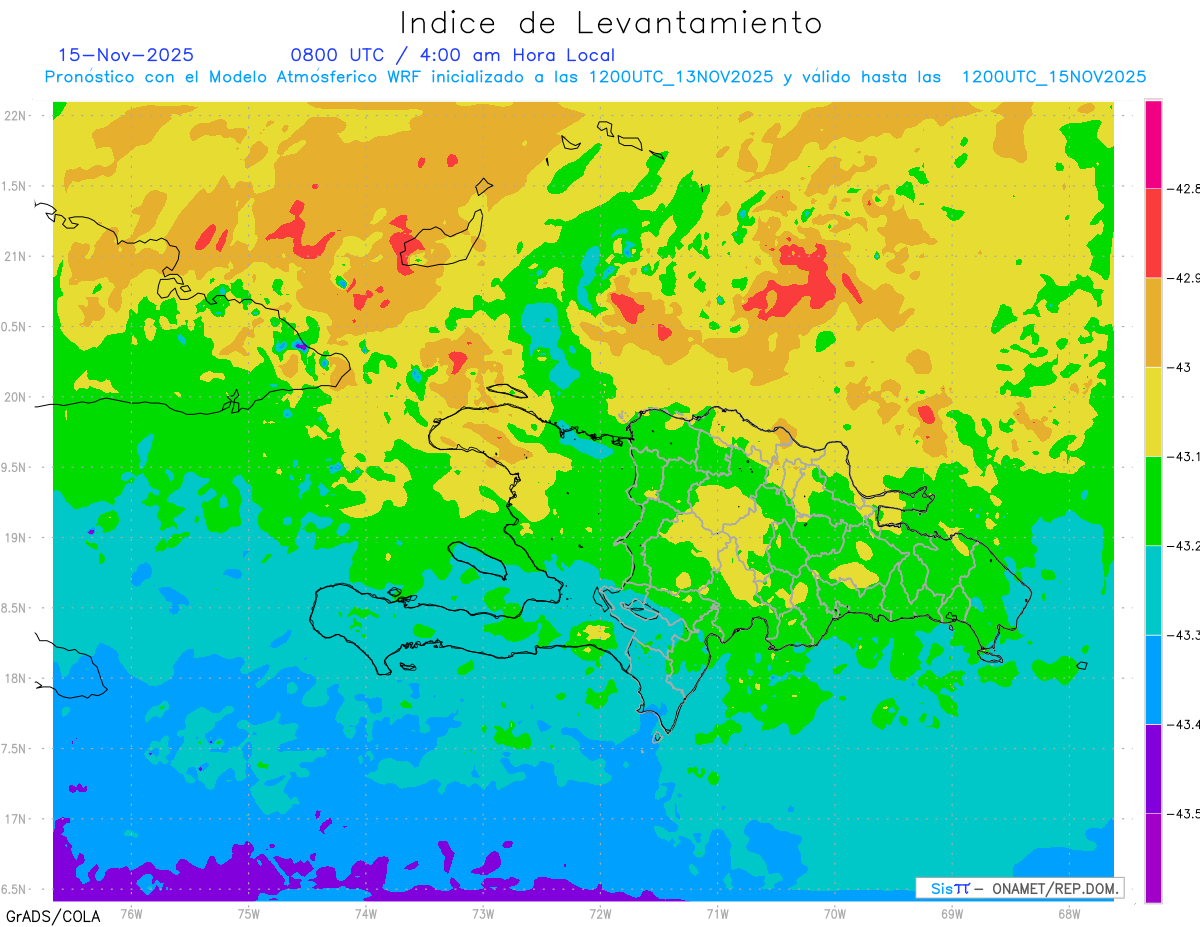This screenshot has width=1200, height=927.
Task: Click the 'ONAMET/REP.DOM.' credit box
Action: (x=1019, y=888)
